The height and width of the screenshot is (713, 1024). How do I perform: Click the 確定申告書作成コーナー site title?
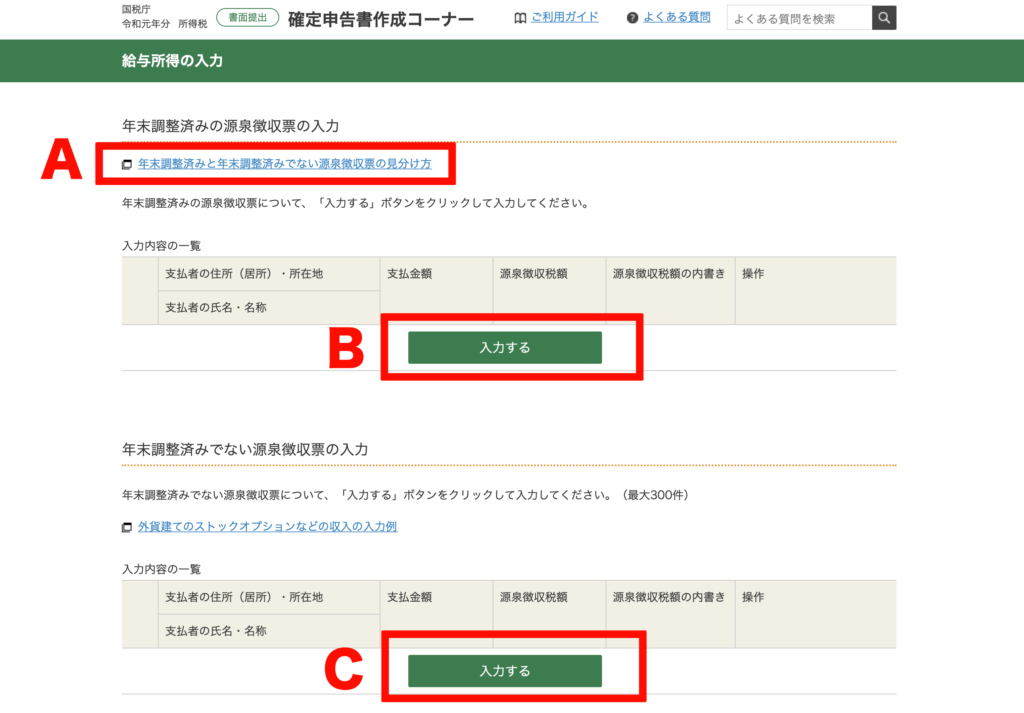(x=380, y=19)
